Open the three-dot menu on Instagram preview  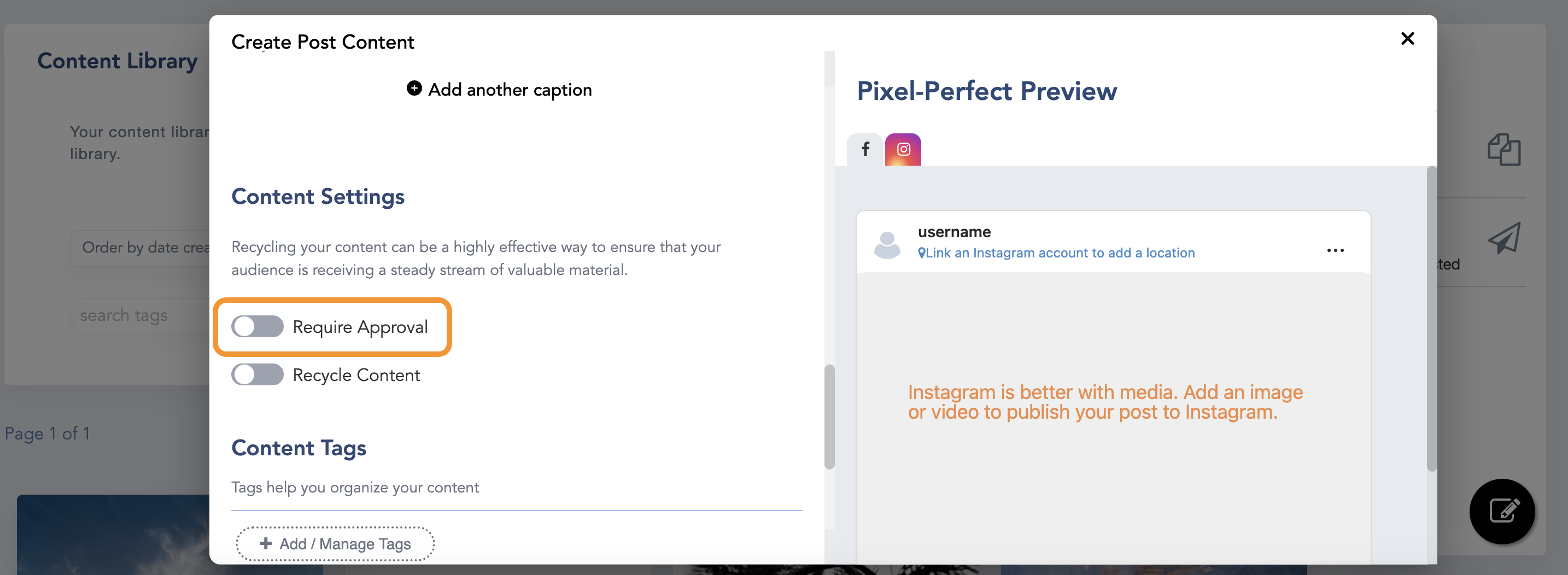point(1335,251)
